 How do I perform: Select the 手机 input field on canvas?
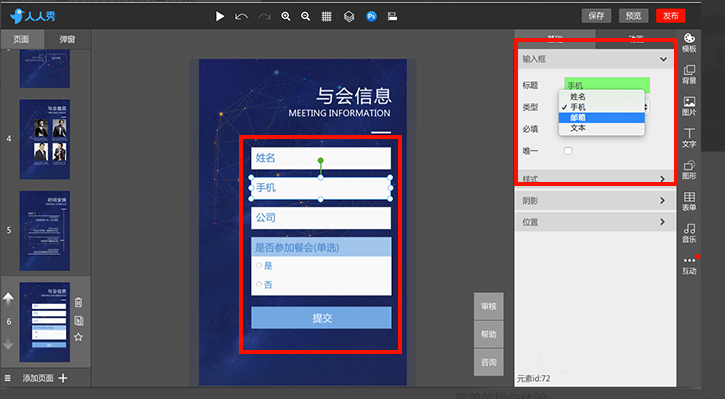[x=321, y=188]
